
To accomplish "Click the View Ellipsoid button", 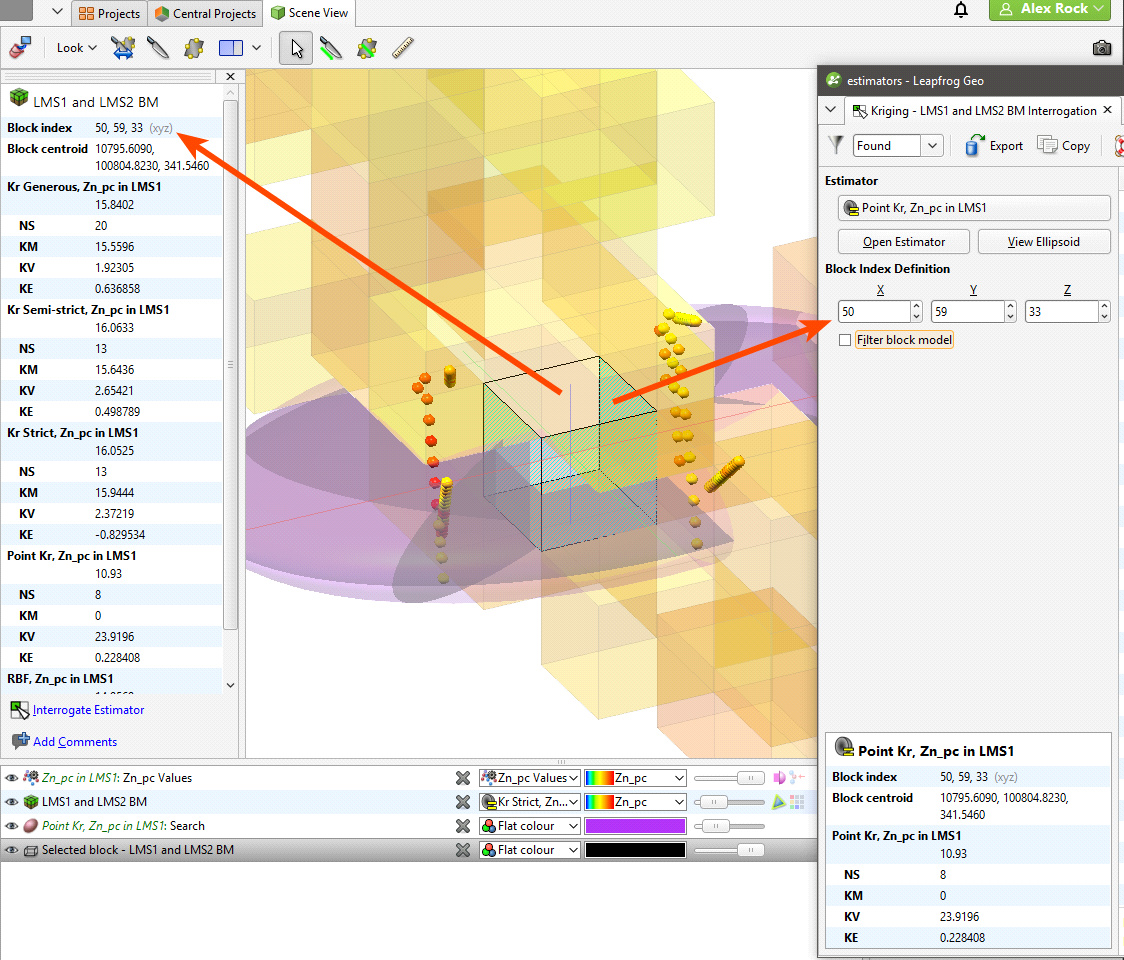I will pyautogui.click(x=1044, y=242).
